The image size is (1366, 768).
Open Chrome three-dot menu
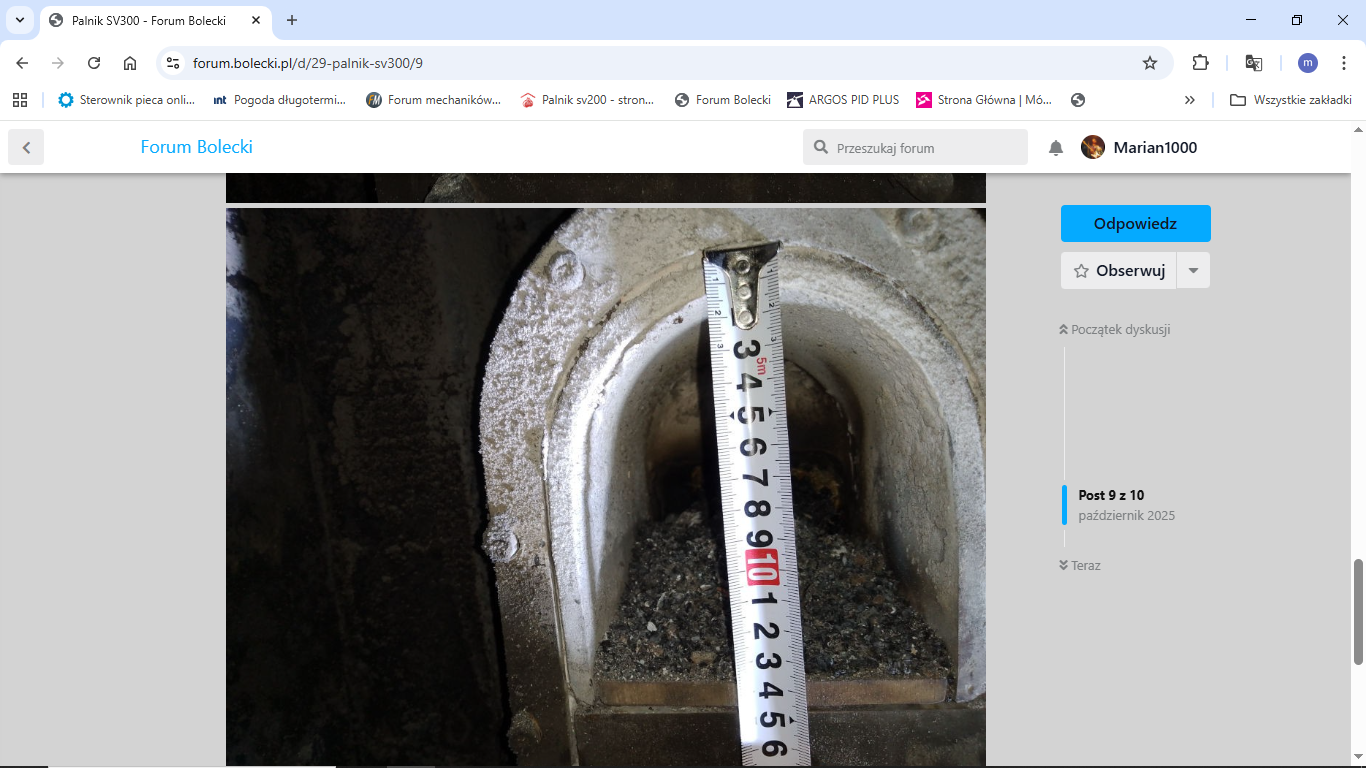pyautogui.click(x=1344, y=63)
